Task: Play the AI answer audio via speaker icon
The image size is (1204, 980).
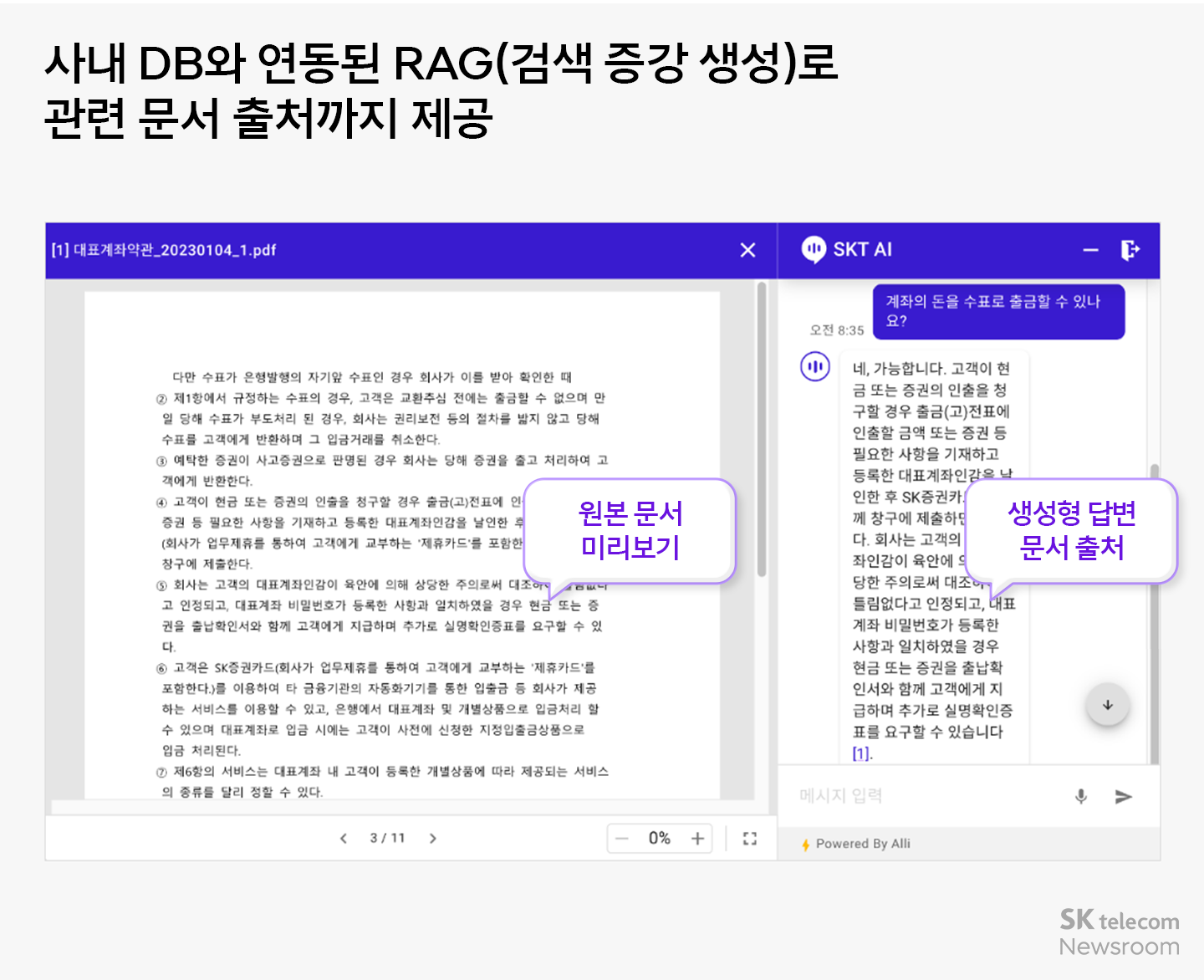Action: pos(814,366)
